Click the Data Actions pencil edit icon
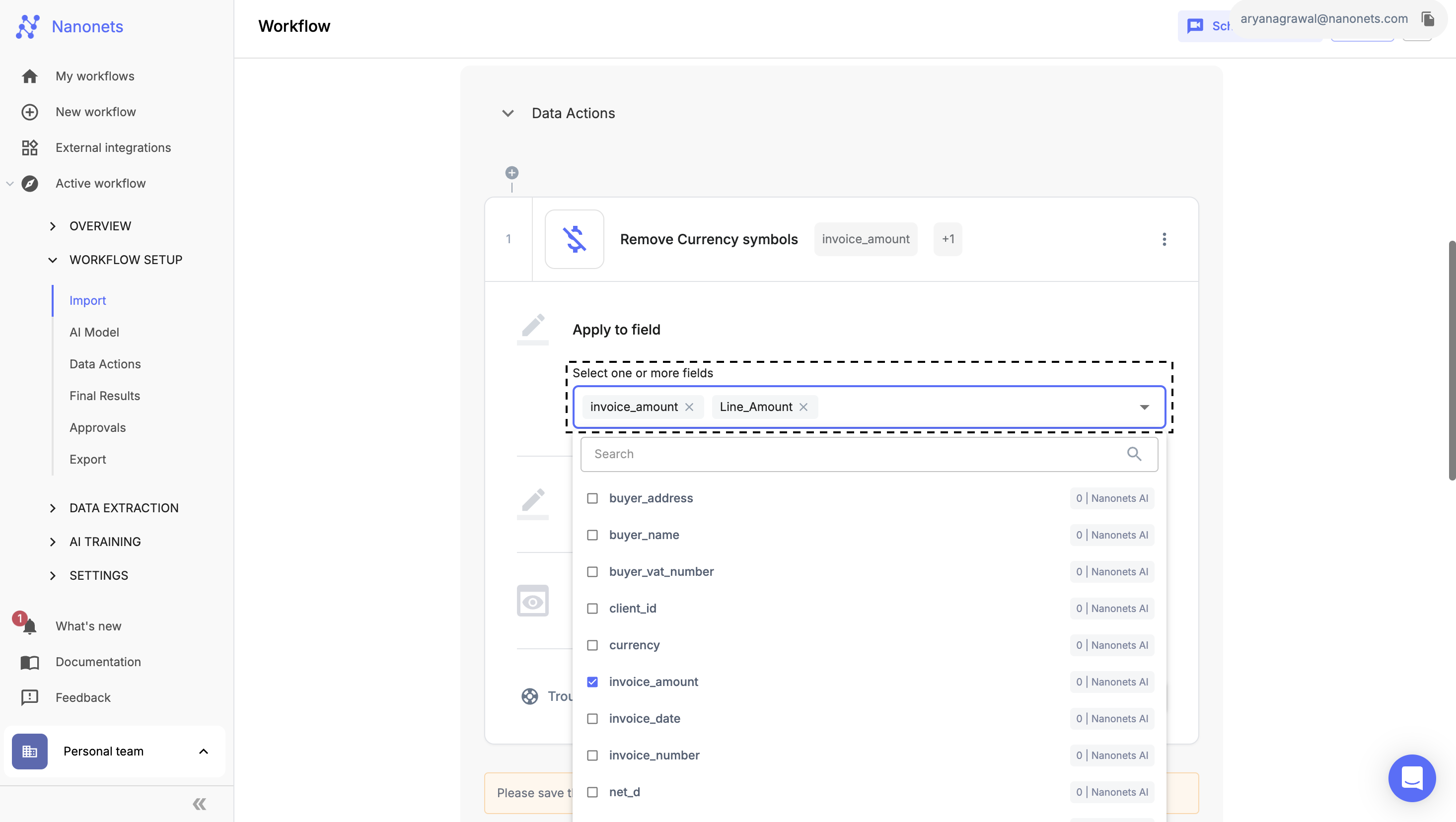 (533, 329)
